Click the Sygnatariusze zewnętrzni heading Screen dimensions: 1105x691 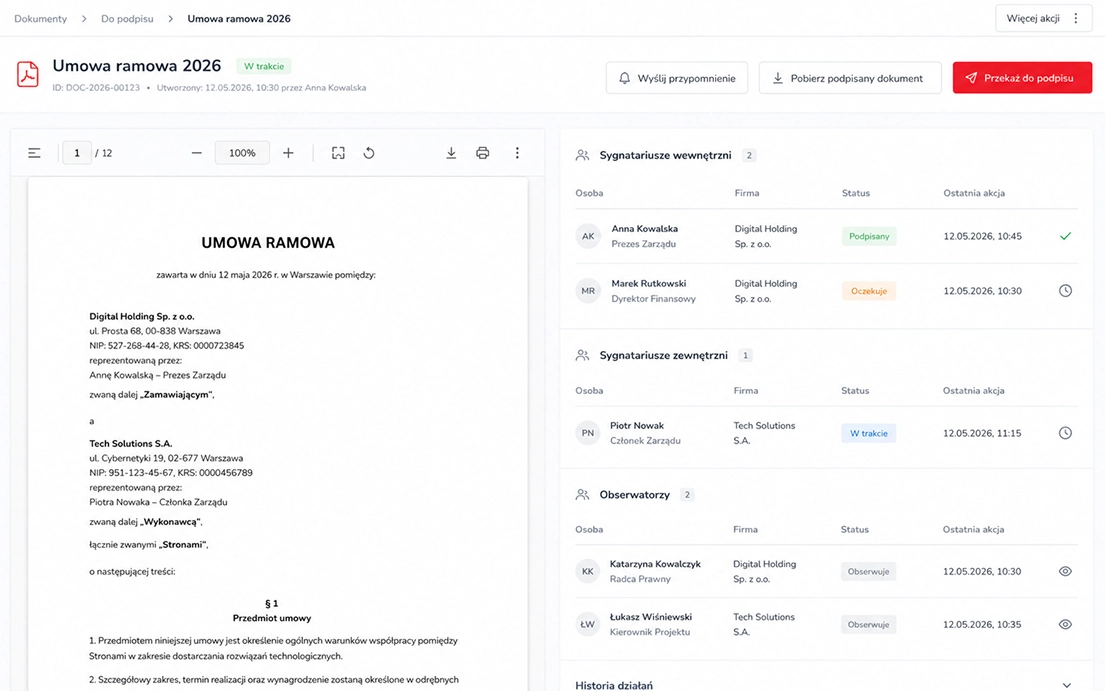664,356
